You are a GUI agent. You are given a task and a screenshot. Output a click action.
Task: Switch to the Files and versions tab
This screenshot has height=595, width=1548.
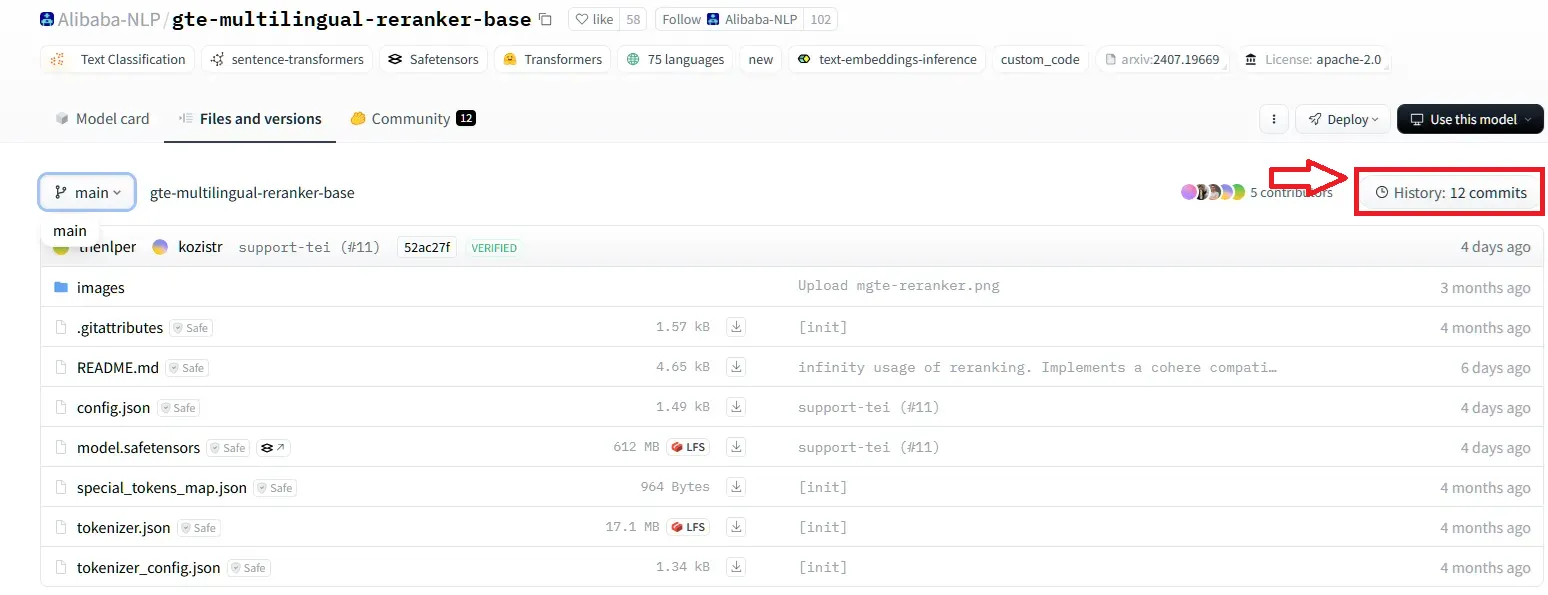pyautogui.click(x=250, y=118)
